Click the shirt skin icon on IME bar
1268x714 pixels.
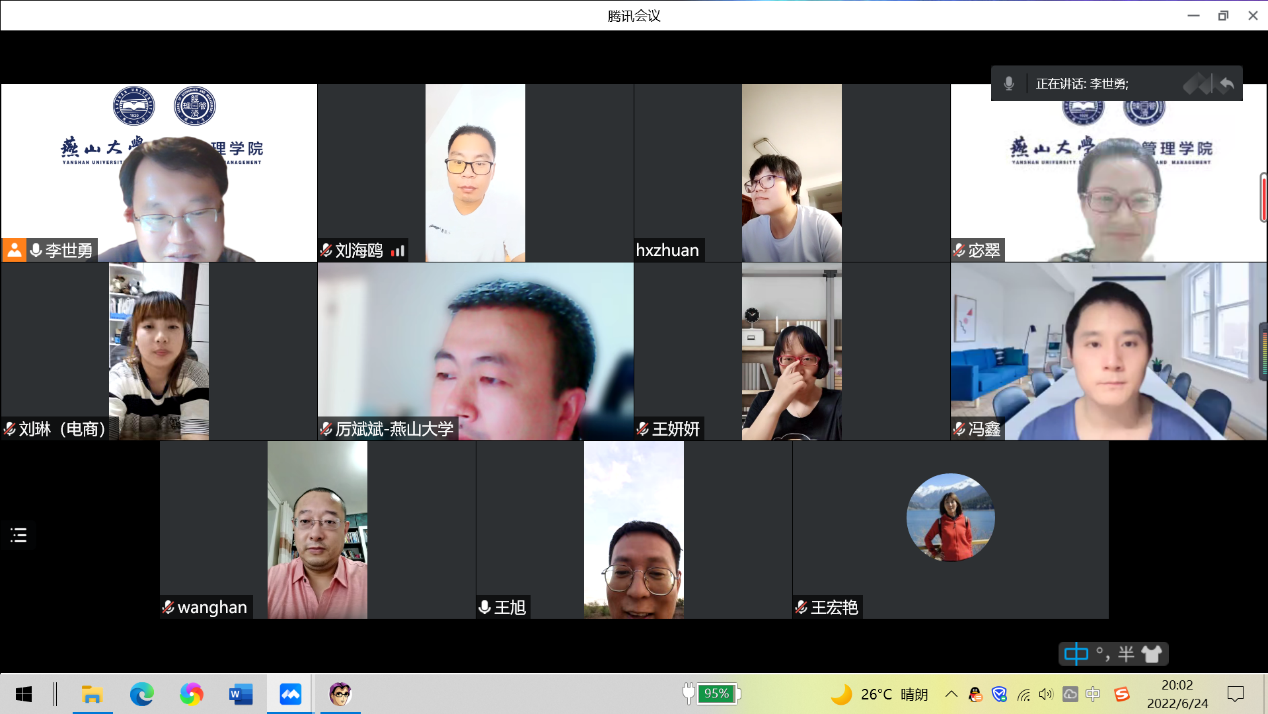(x=1151, y=654)
